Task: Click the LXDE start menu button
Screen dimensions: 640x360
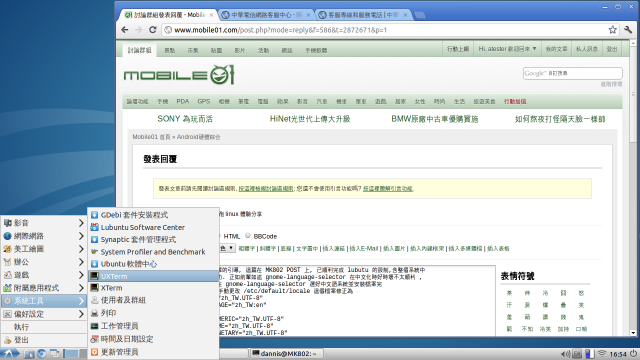Action: 10,353
